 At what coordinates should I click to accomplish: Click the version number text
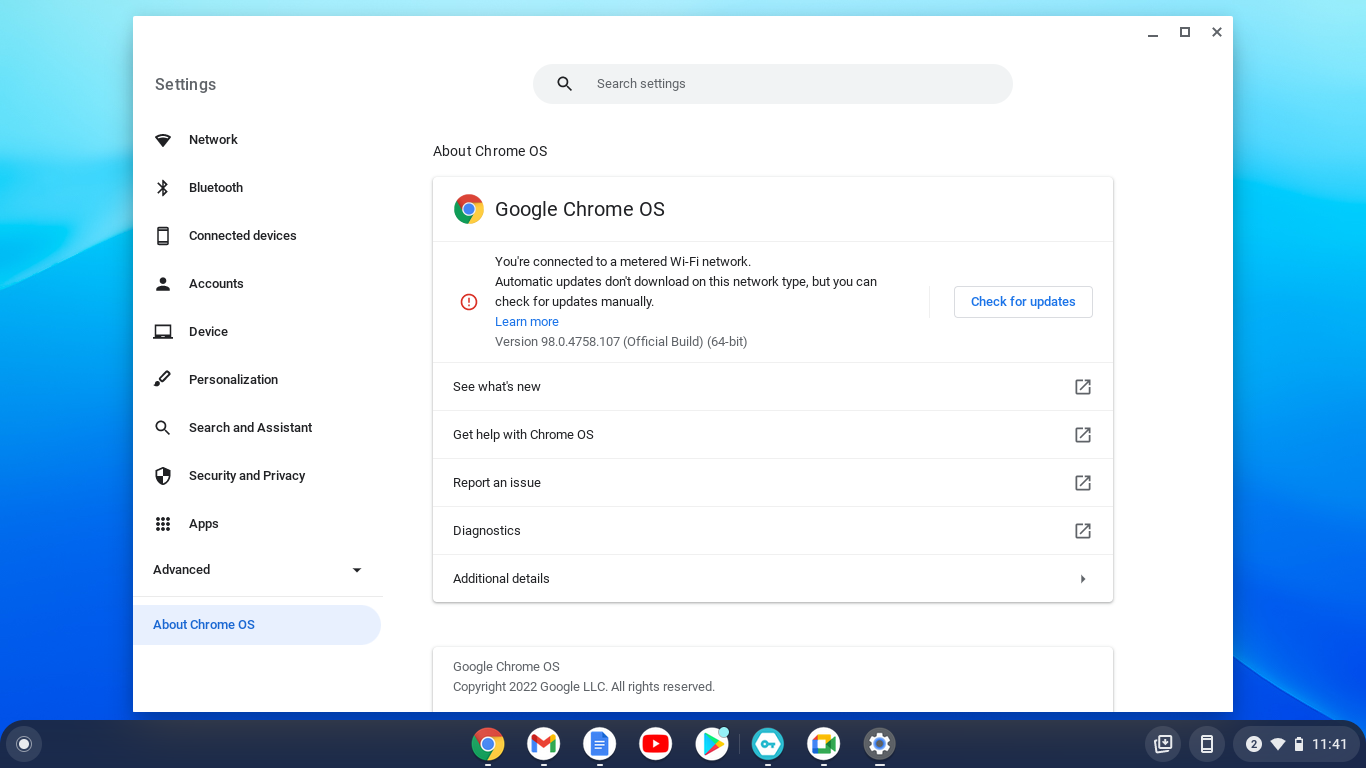pos(621,342)
